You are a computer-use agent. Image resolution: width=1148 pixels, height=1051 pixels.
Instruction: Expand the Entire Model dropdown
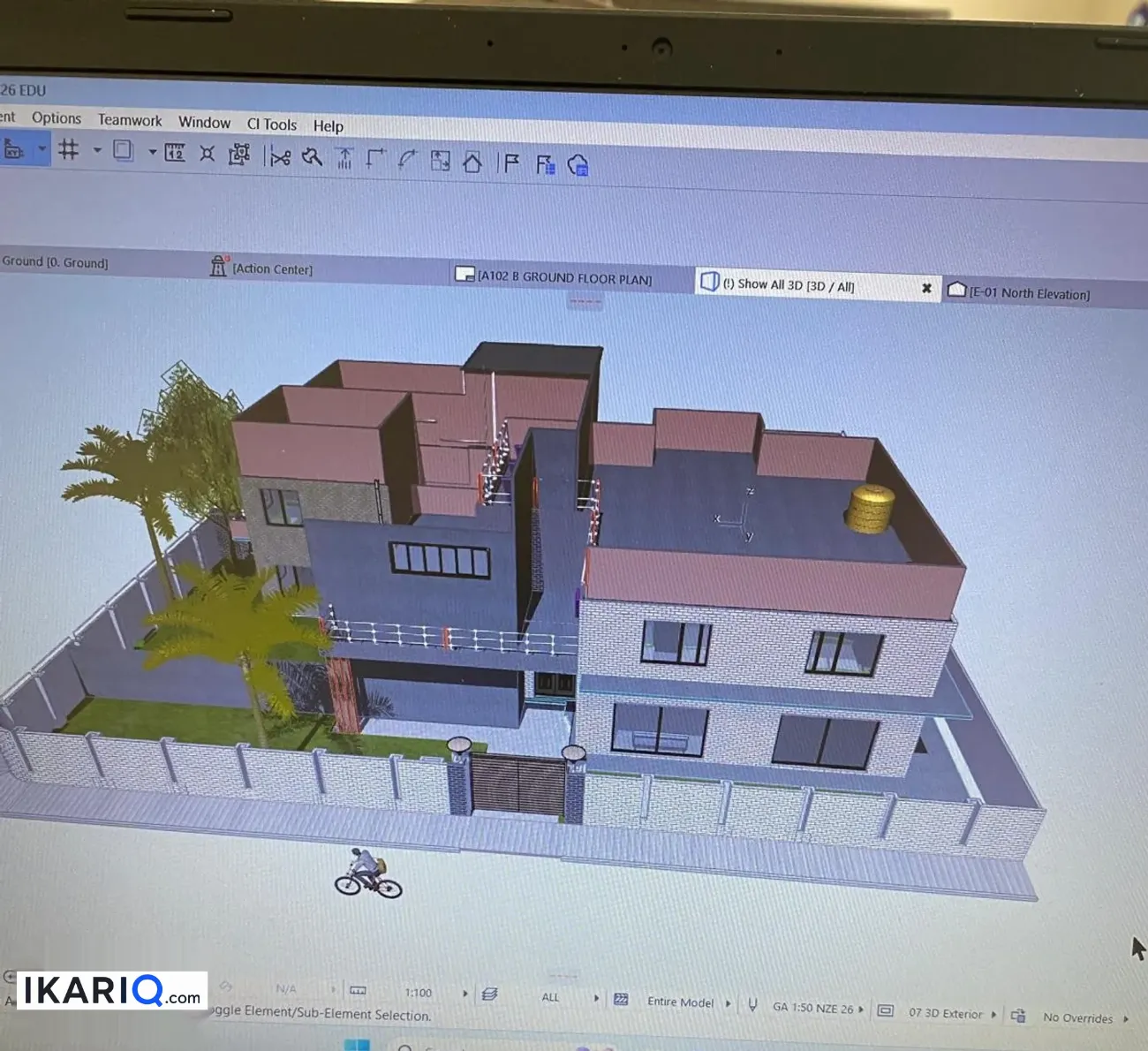pos(729,1003)
